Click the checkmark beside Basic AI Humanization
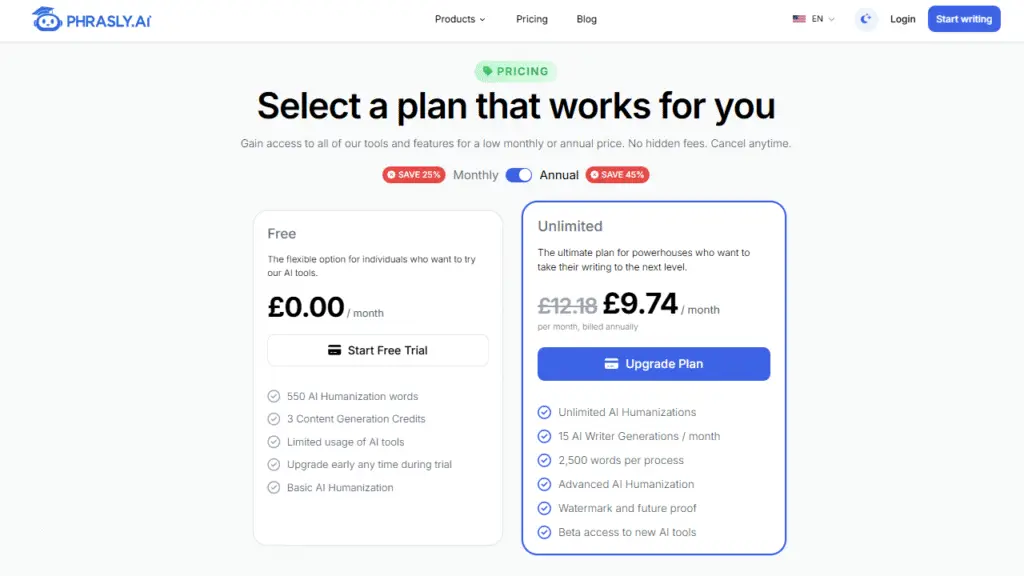This screenshot has width=1024, height=576. (x=274, y=488)
